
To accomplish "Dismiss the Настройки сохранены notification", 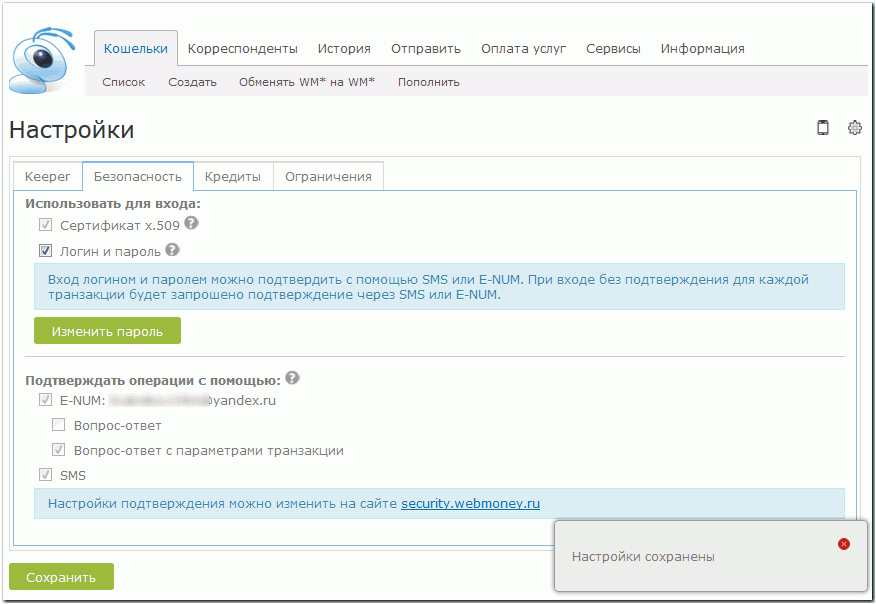I will click(843, 544).
